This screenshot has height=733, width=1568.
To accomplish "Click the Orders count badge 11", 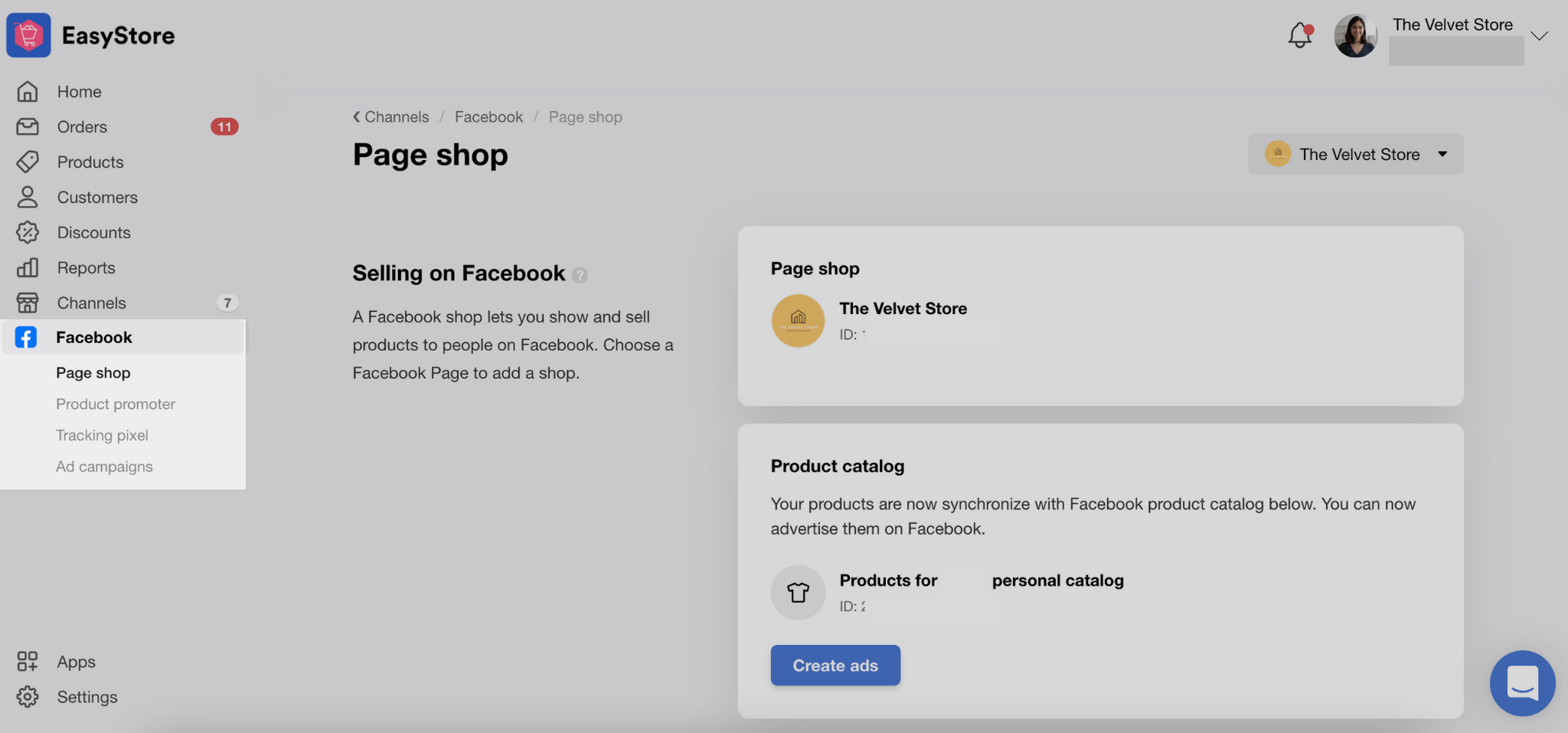I will coord(224,126).
